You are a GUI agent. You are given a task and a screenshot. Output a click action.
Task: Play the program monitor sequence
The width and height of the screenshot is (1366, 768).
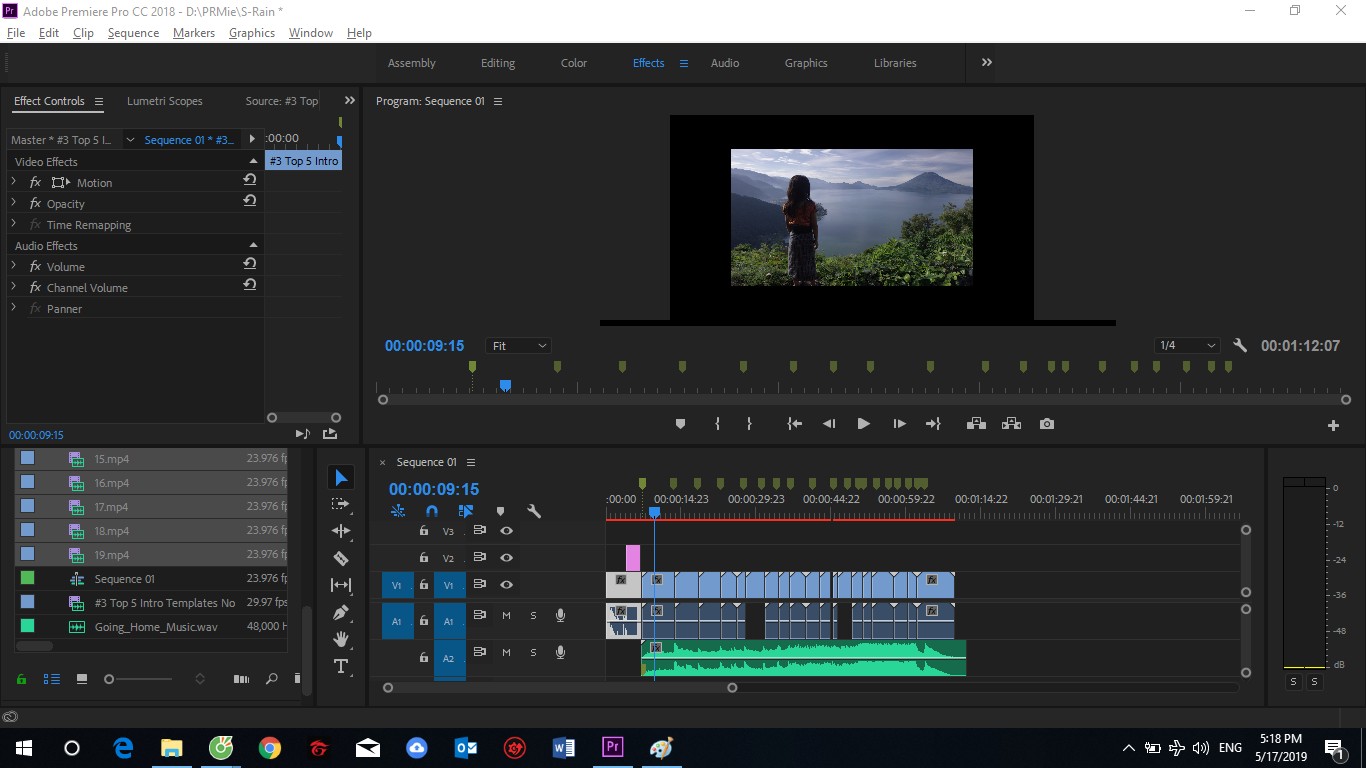click(863, 424)
